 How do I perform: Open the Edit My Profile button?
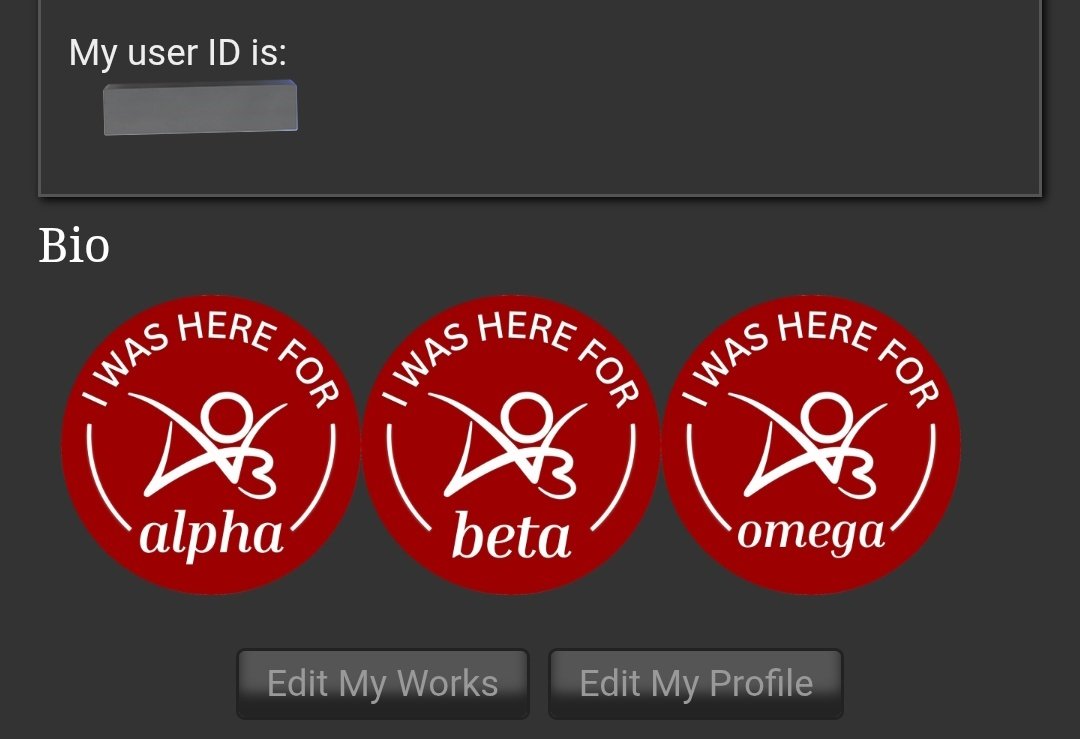click(x=696, y=684)
